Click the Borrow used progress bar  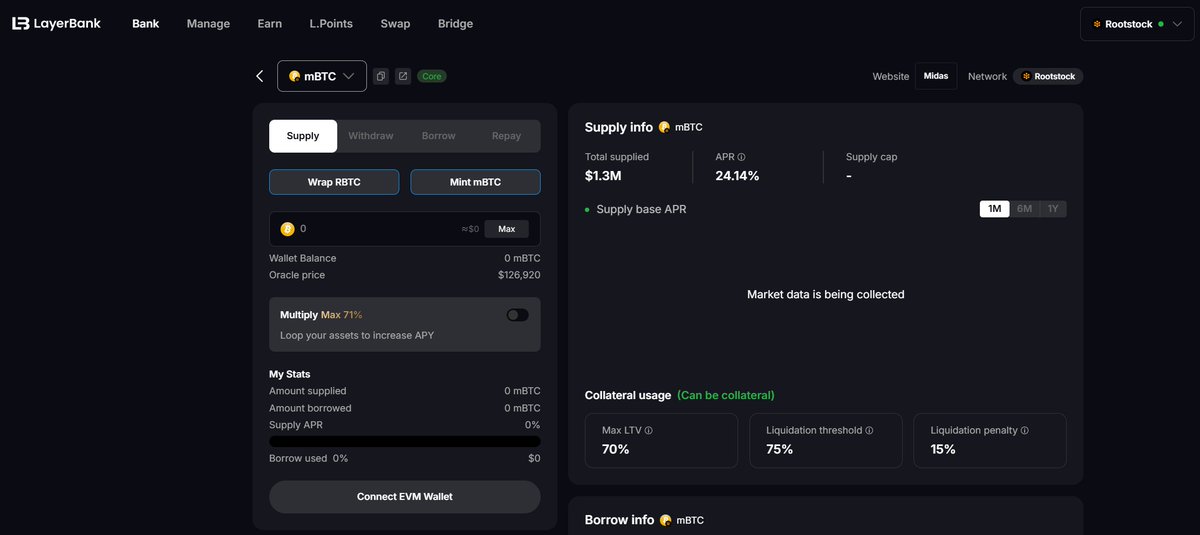[x=405, y=441]
